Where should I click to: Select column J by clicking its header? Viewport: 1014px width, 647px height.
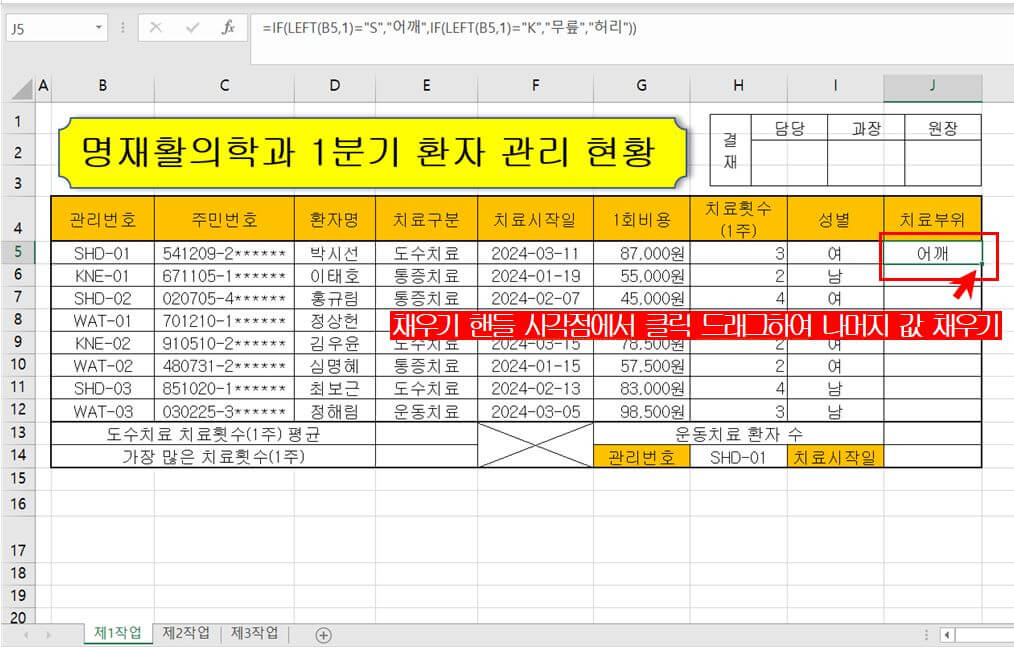(x=931, y=87)
